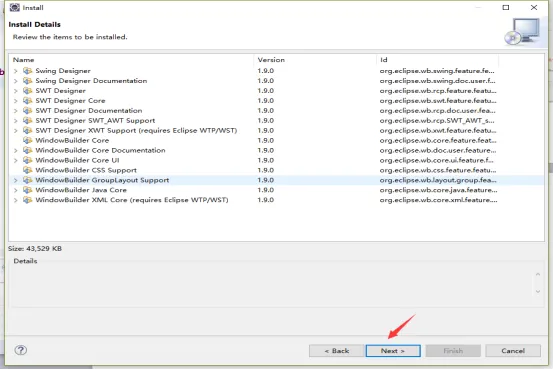Click the SWT Designer SWT_AWT Support icon
This screenshot has height=370, width=554.
[x=28, y=120]
